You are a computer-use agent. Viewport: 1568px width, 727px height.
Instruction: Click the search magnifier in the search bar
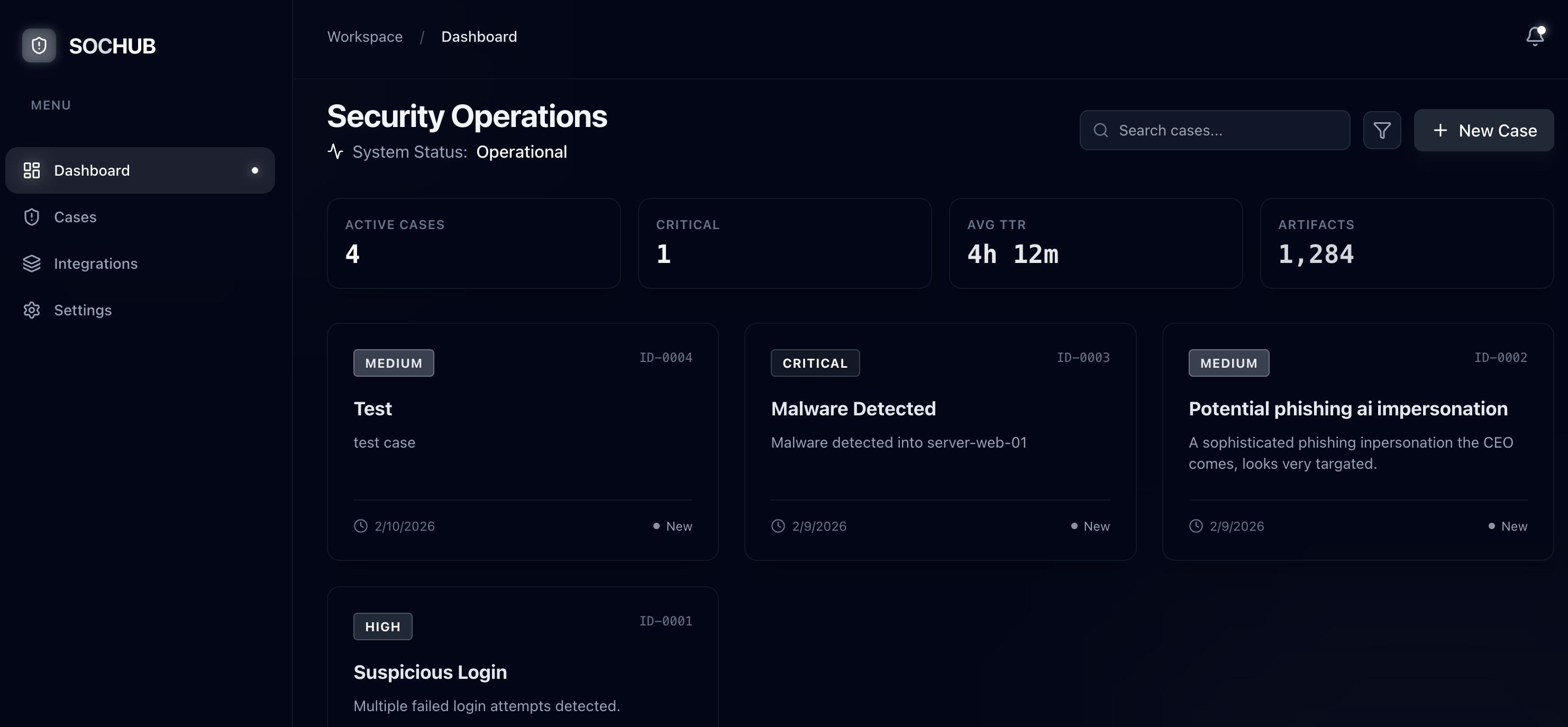[x=1100, y=130]
